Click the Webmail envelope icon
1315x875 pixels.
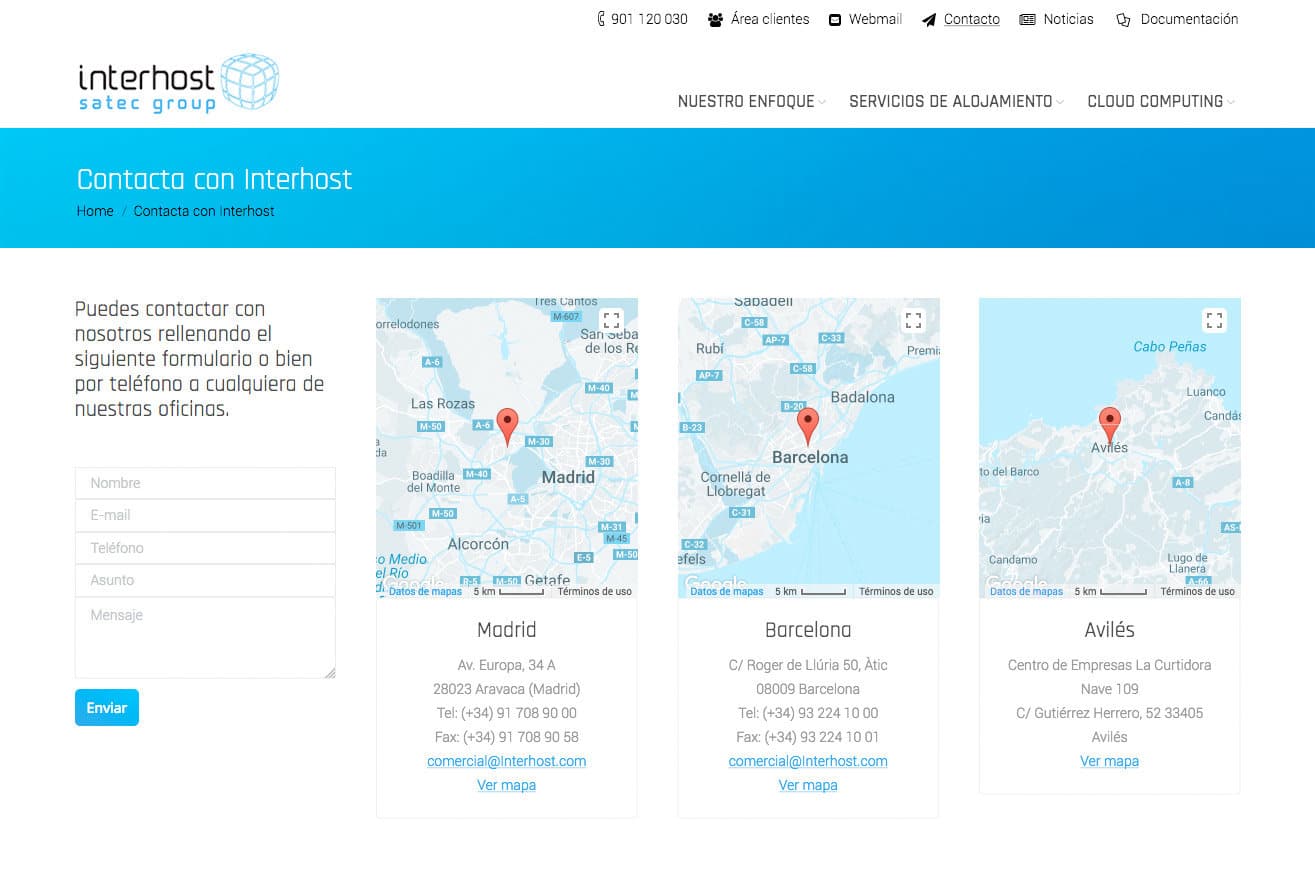pos(835,19)
